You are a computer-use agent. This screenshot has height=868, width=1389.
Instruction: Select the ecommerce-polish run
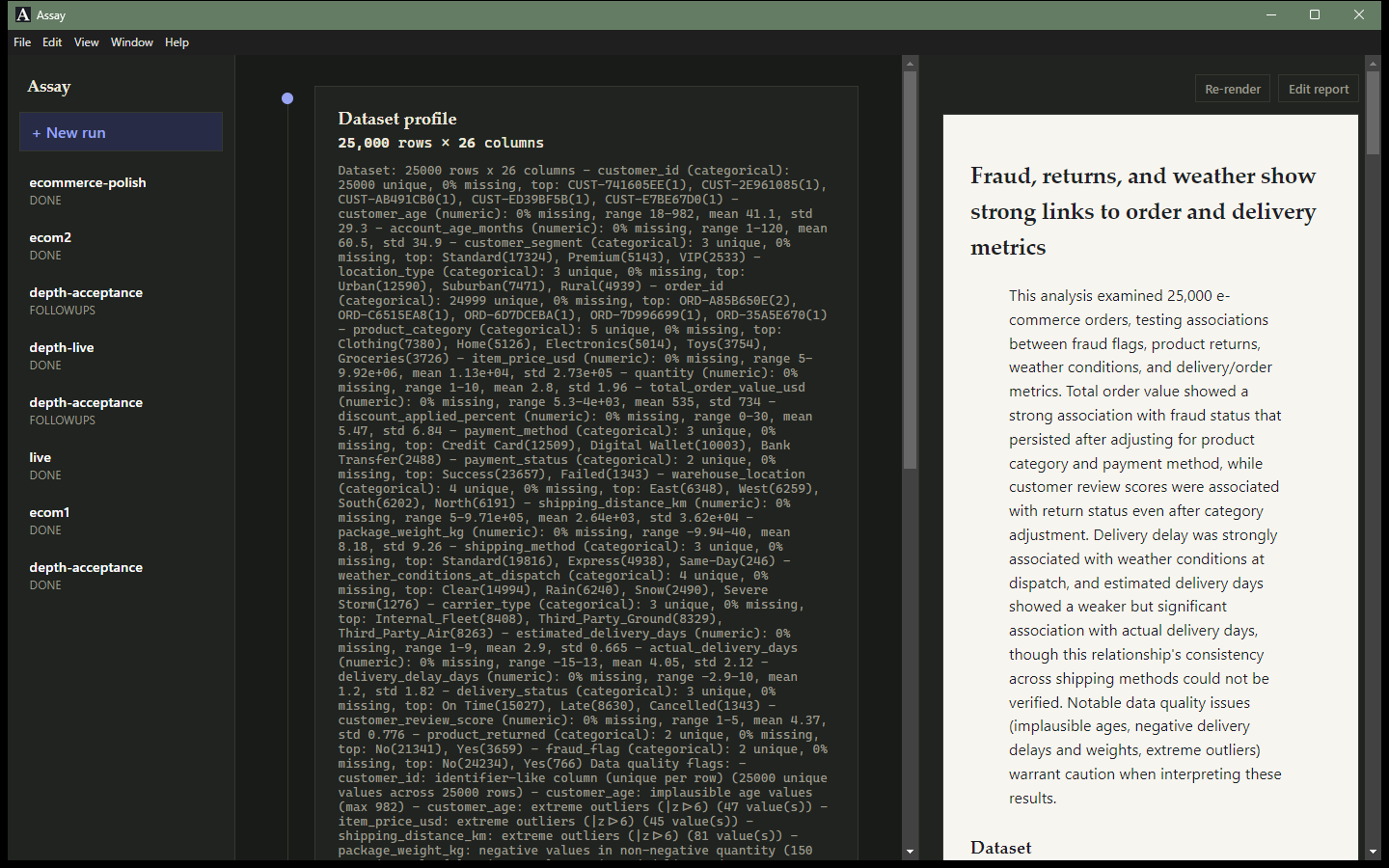121,191
